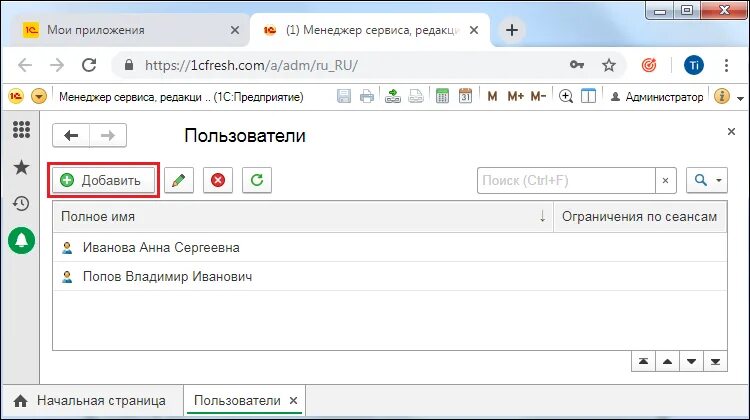This screenshot has width=750, height=420.
Task: Click the Ограничения по сеансам column header
Action: click(x=640, y=217)
